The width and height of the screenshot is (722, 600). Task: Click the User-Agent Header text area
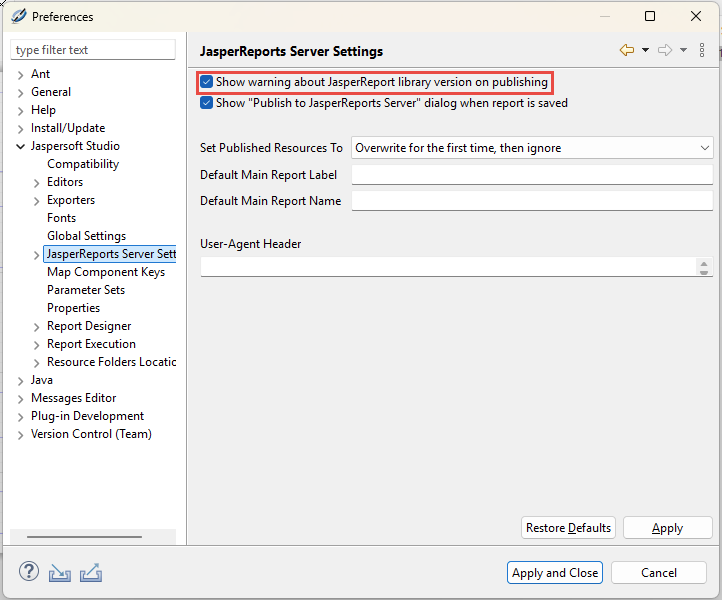pyautogui.click(x=449, y=267)
